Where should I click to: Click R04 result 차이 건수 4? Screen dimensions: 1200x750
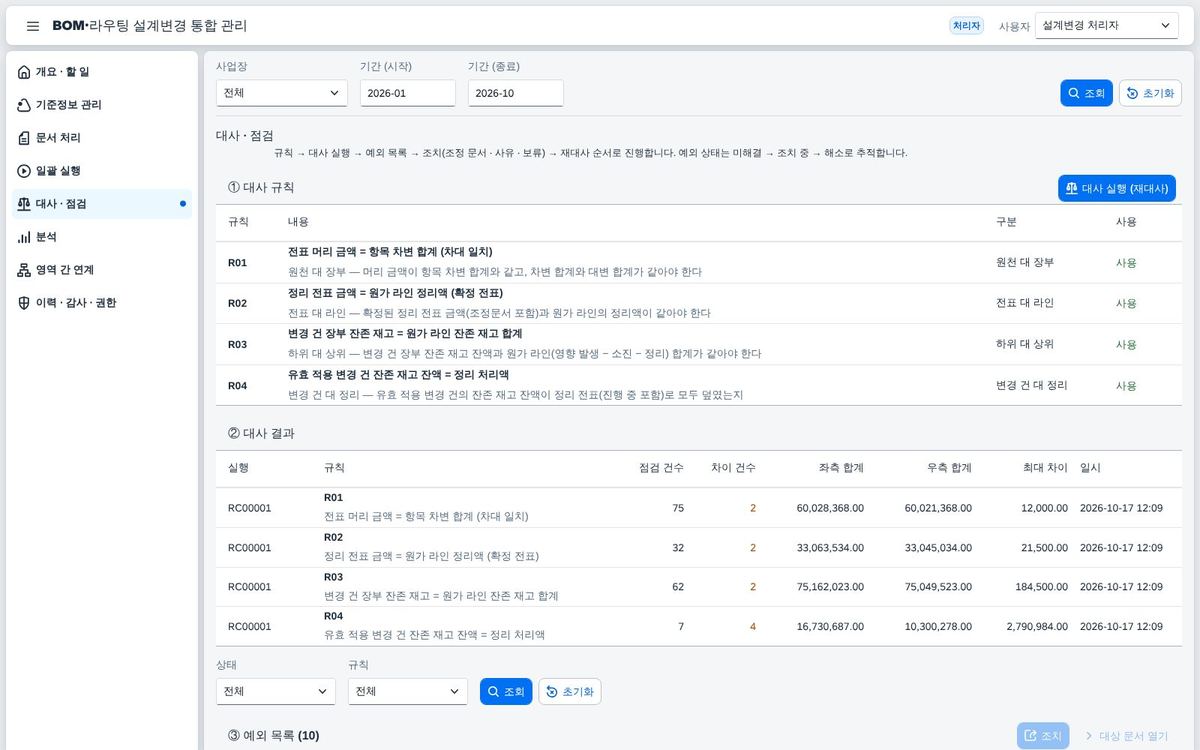(x=753, y=627)
